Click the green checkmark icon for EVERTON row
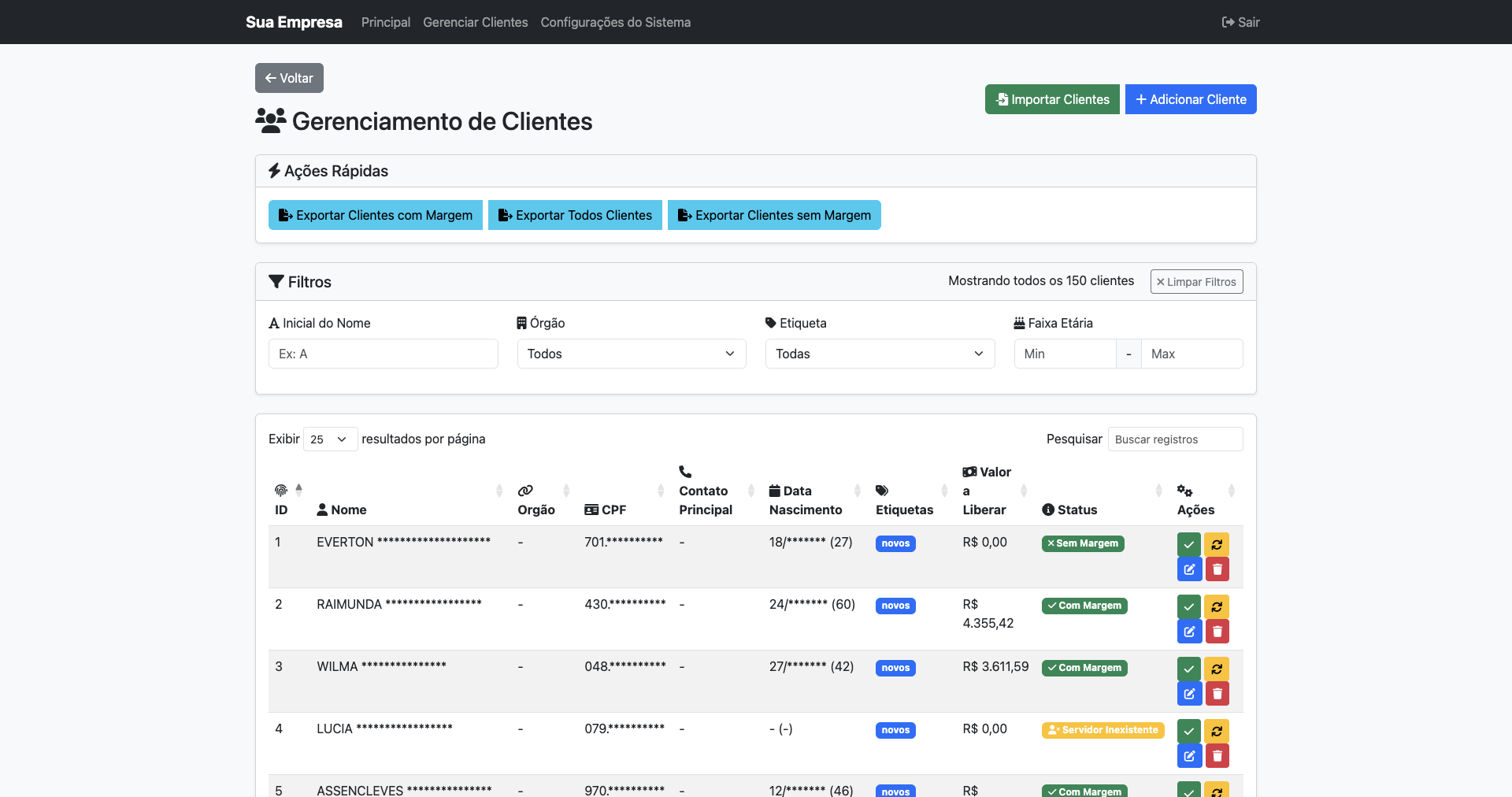Viewport: 1512px width, 797px height. (x=1188, y=544)
